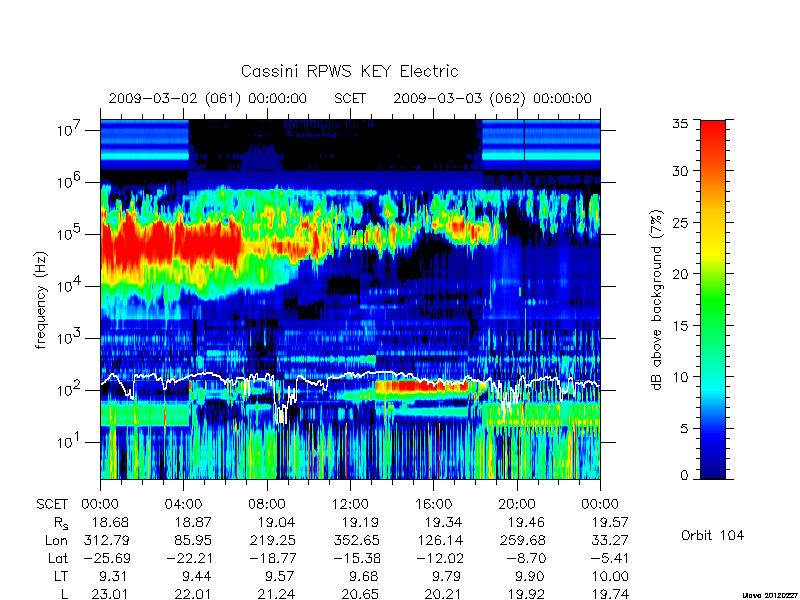Click the 10^4 frequency axis tick label
This screenshot has width=800, height=600.
click(x=70, y=285)
